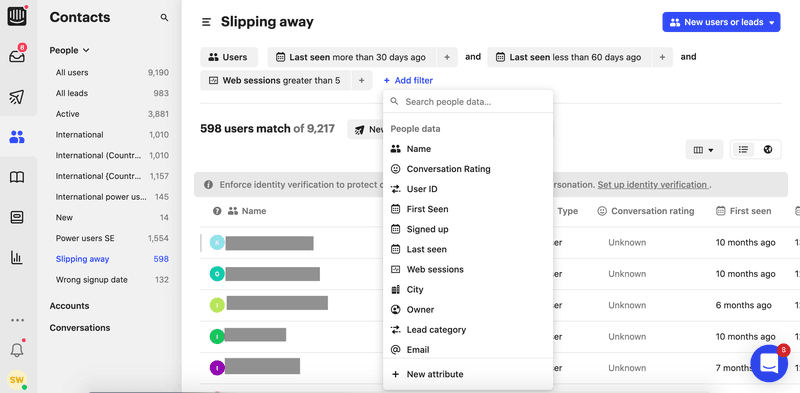Click the plus next to Last seen more than 30 days
The width and height of the screenshot is (800, 393).
447,57
